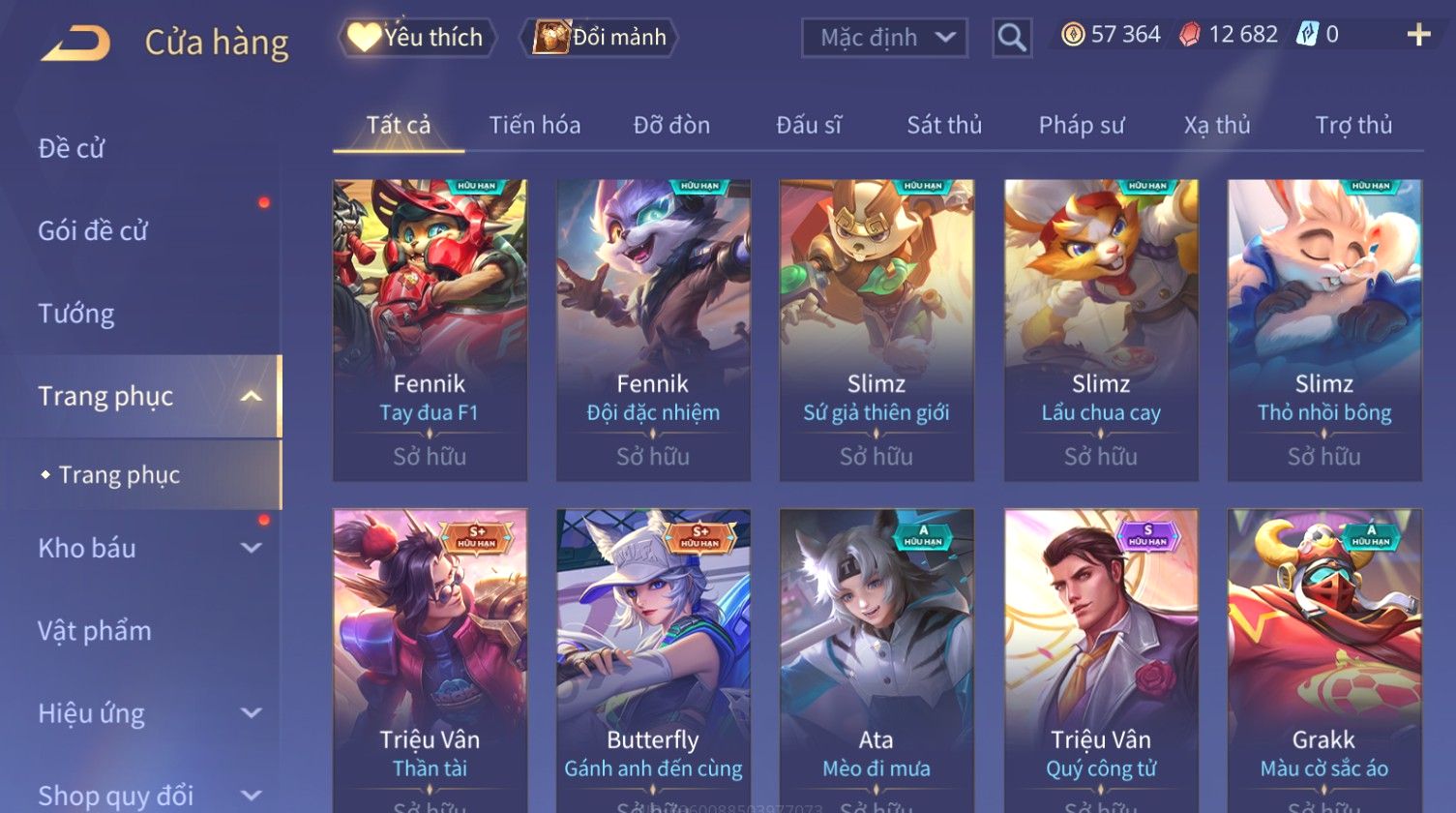The image size is (1456, 813).
Task: Select the Tiến hóa filter tab
Action: [534, 125]
